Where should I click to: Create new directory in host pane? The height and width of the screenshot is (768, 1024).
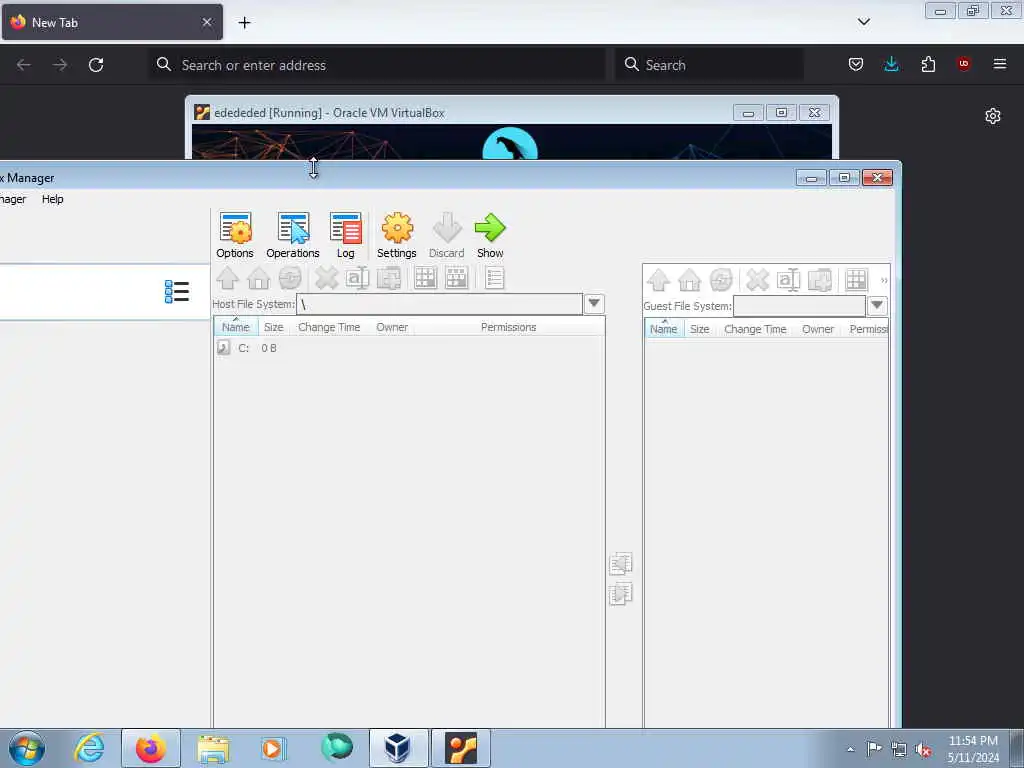click(x=389, y=278)
